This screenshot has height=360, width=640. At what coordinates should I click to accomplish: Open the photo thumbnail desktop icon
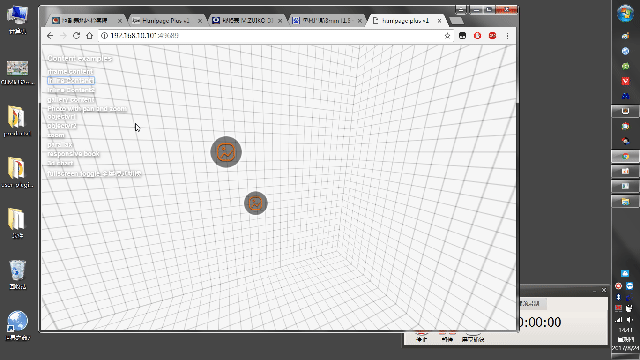click(x=17, y=72)
